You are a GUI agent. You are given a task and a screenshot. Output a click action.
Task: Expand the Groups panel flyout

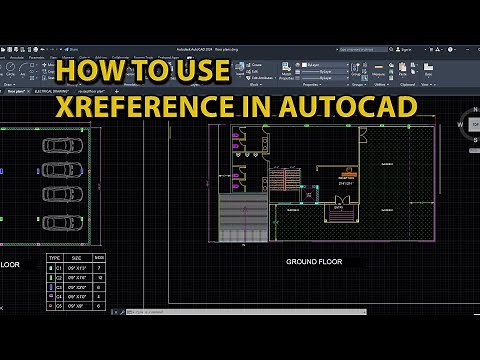tap(359, 85)
